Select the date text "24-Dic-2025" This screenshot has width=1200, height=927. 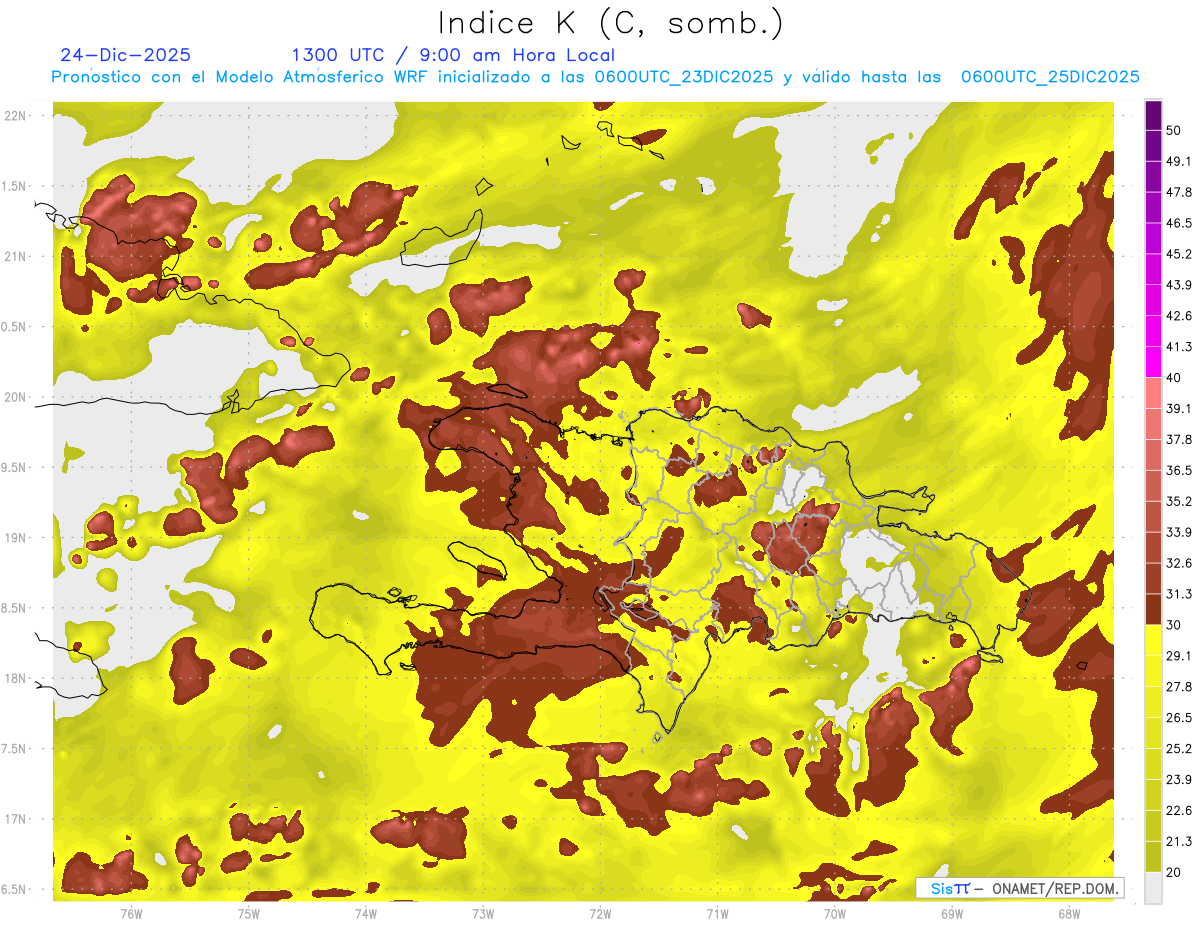point(125,55)
